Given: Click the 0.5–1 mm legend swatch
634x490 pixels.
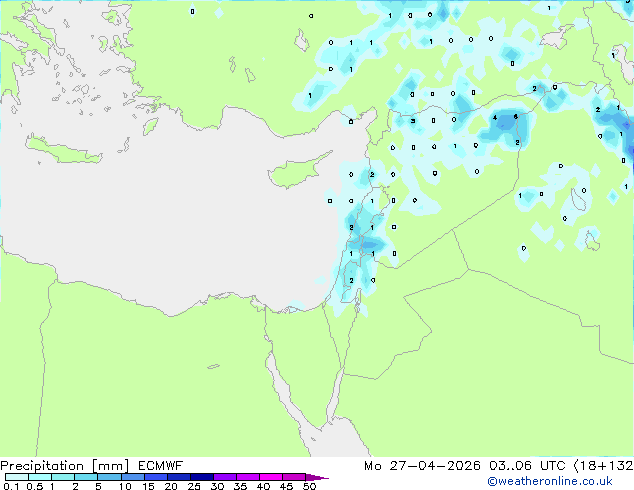Looking at the screenshot, I should tap(40, 477).
